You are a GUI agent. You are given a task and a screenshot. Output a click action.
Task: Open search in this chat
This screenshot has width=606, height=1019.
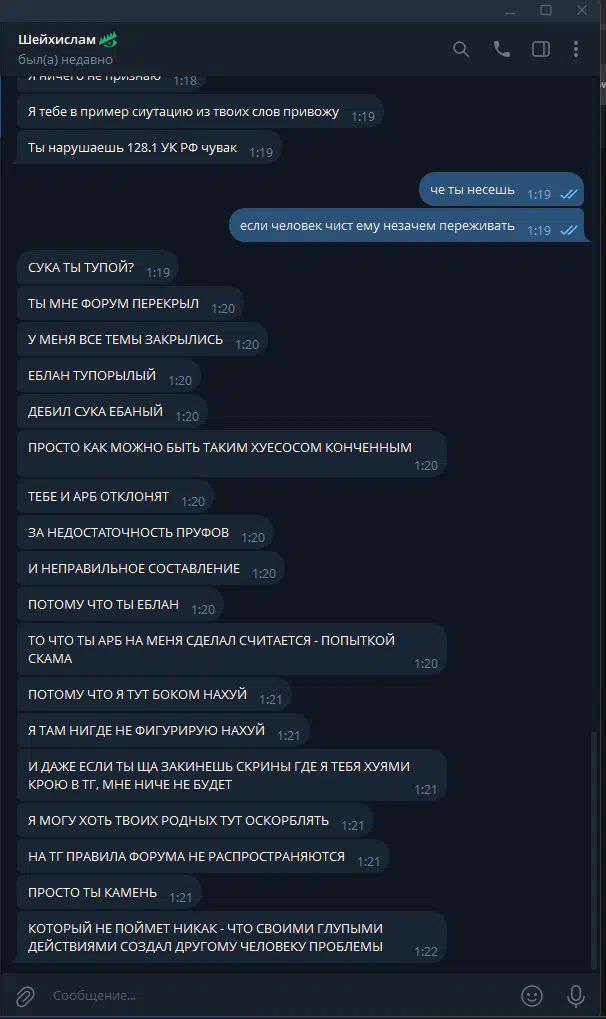(461, 49)
